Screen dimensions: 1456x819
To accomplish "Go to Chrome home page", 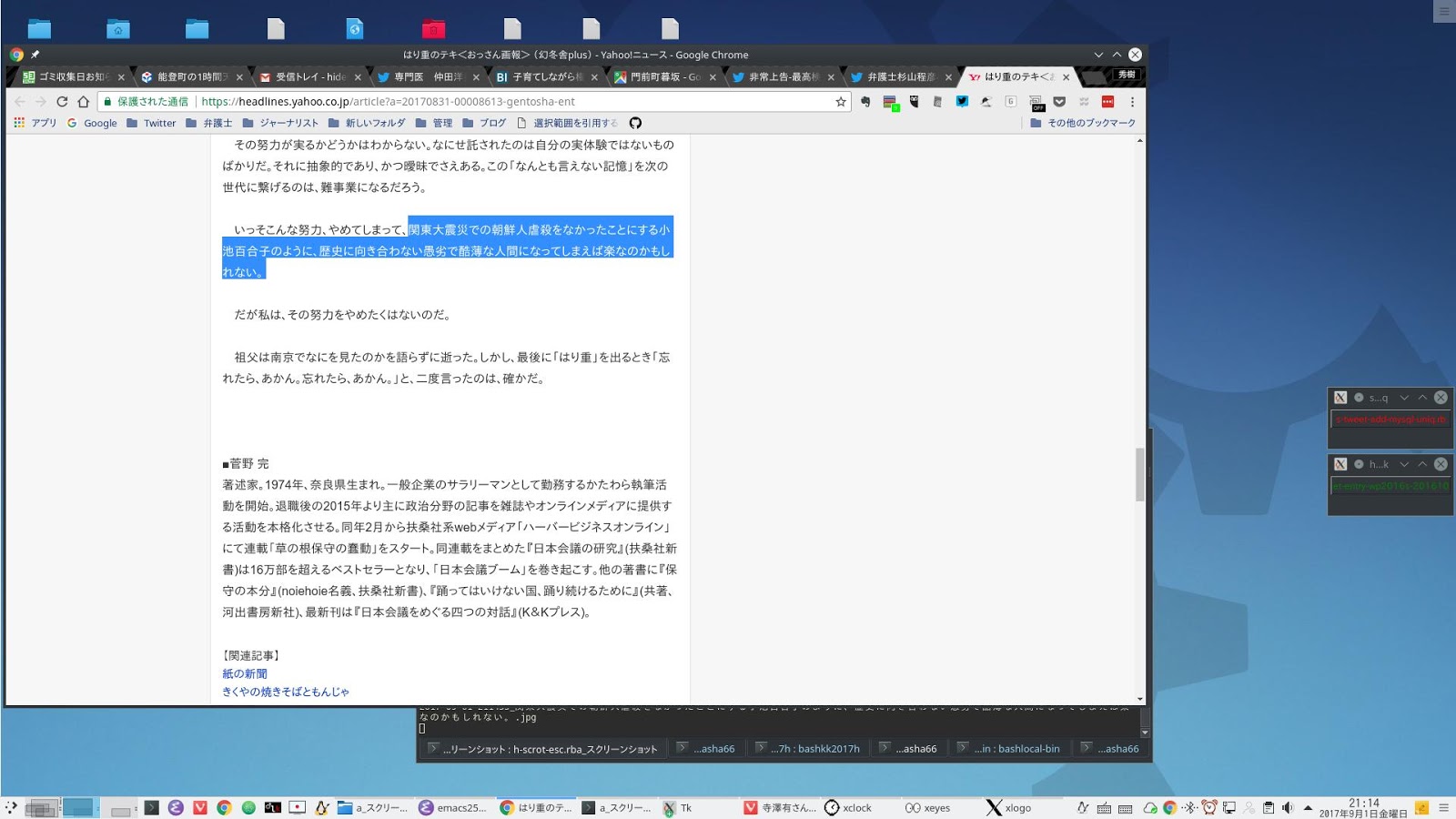I will pos(84,102).
